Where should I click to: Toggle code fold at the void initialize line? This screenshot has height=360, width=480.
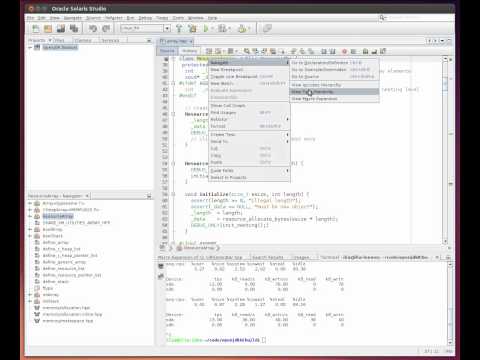173,194
